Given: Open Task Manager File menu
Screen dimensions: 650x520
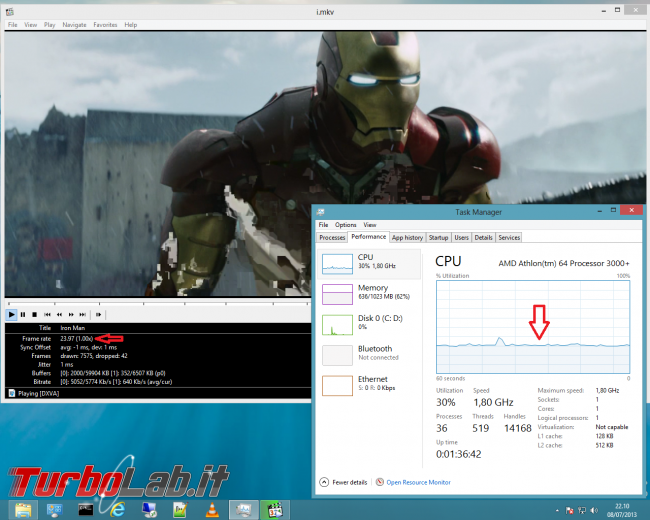Looking at the screenshot, I should [x=323, y=225].
